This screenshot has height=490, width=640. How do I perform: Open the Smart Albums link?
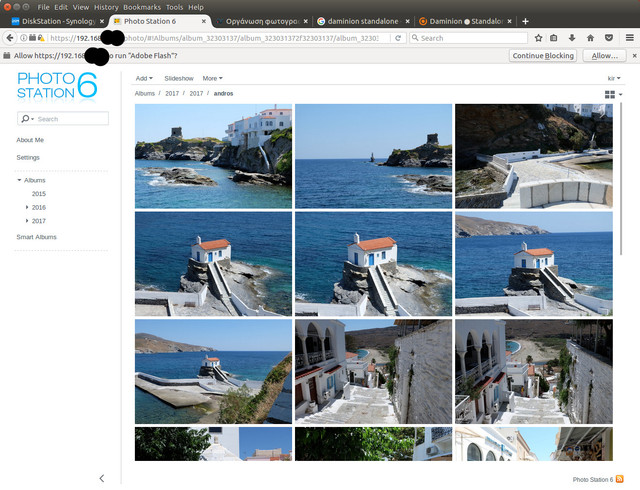(x=36, y=237)
